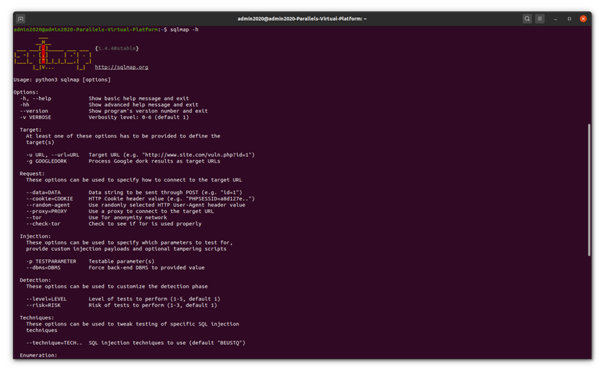This screenshot has width=605, height=374.
Task: Click the 'sqlmap -h' command text
Action: pyautogui.click(x=184, y=29)
